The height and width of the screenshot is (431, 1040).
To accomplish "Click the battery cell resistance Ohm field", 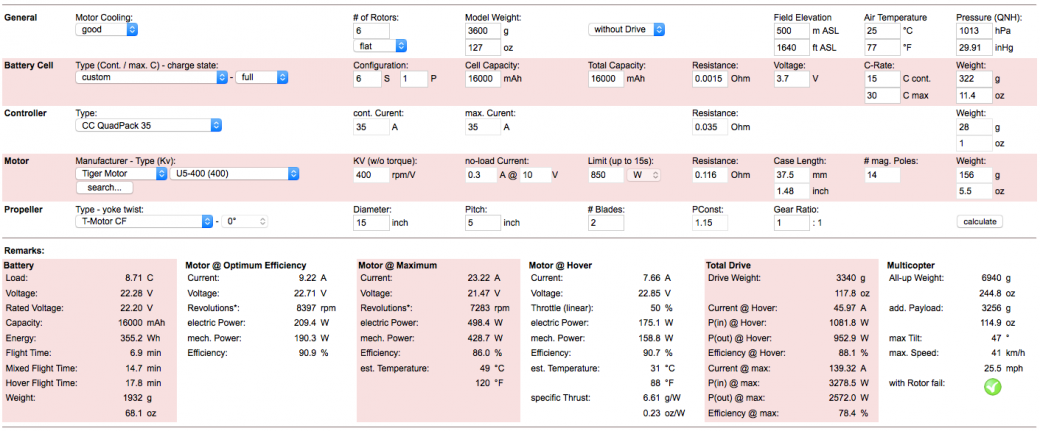I will 710,79.
